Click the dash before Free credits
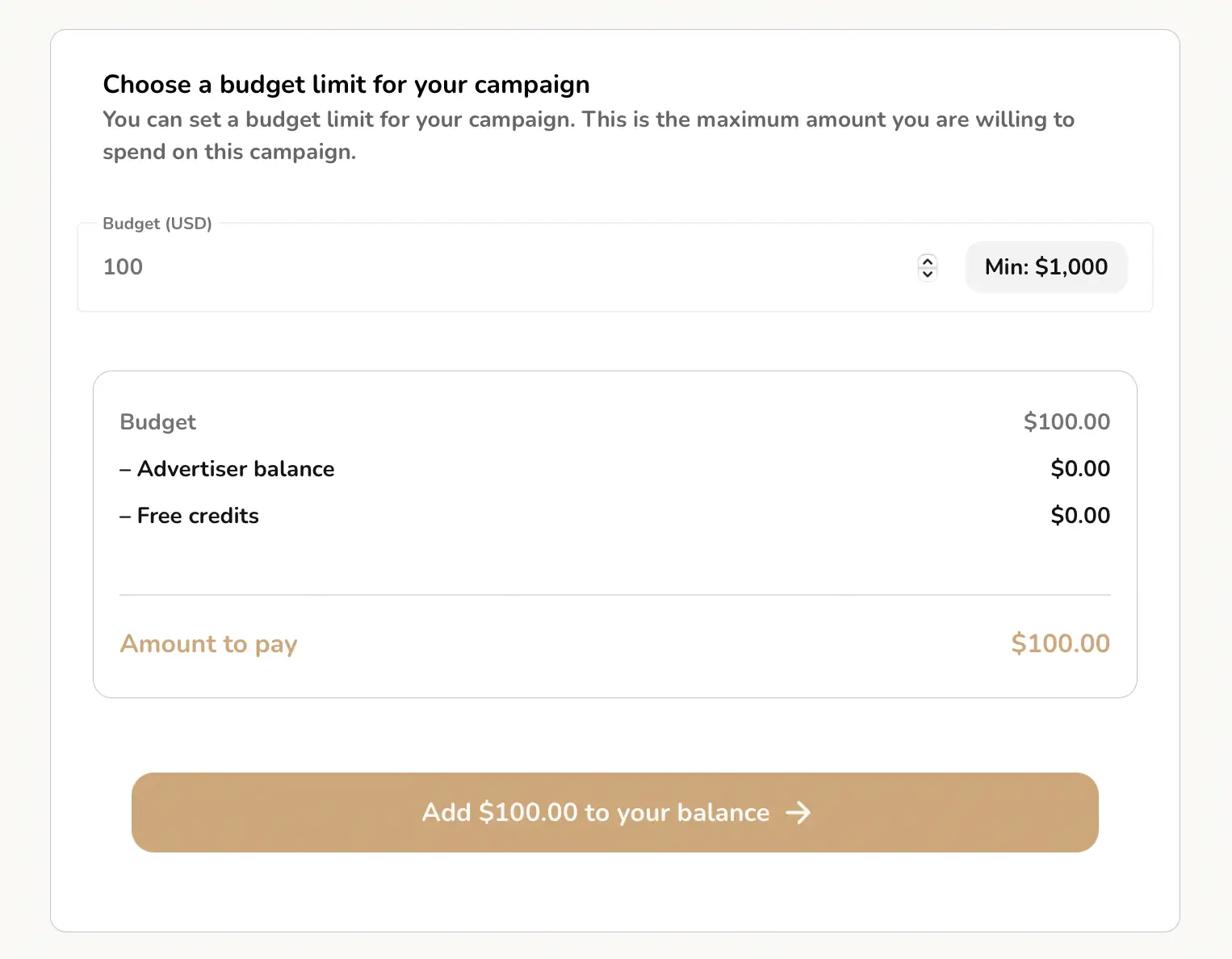Viewport: 1232px width, 959px height. pyautogui.click(x=125, y=517)
